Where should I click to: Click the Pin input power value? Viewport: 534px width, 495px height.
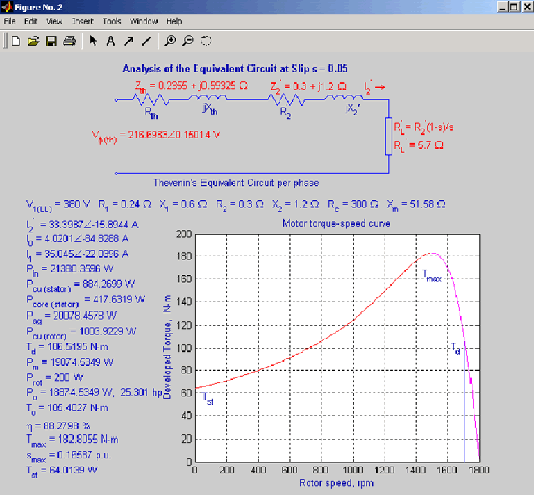[70, 269]
